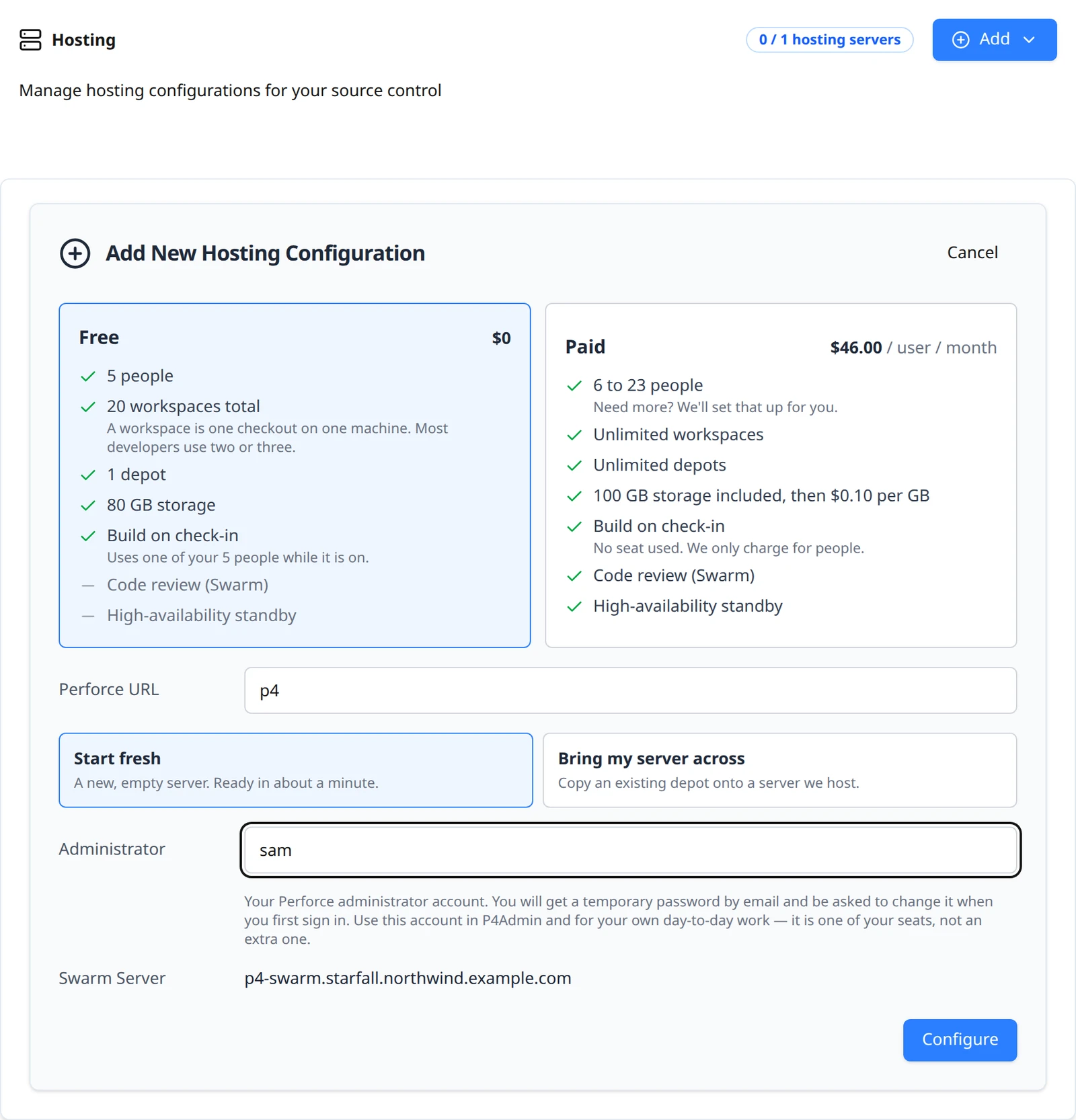Screen dimensions: 1076x1120
Task: Choose Bring my server across option
Action: point(779,770)
